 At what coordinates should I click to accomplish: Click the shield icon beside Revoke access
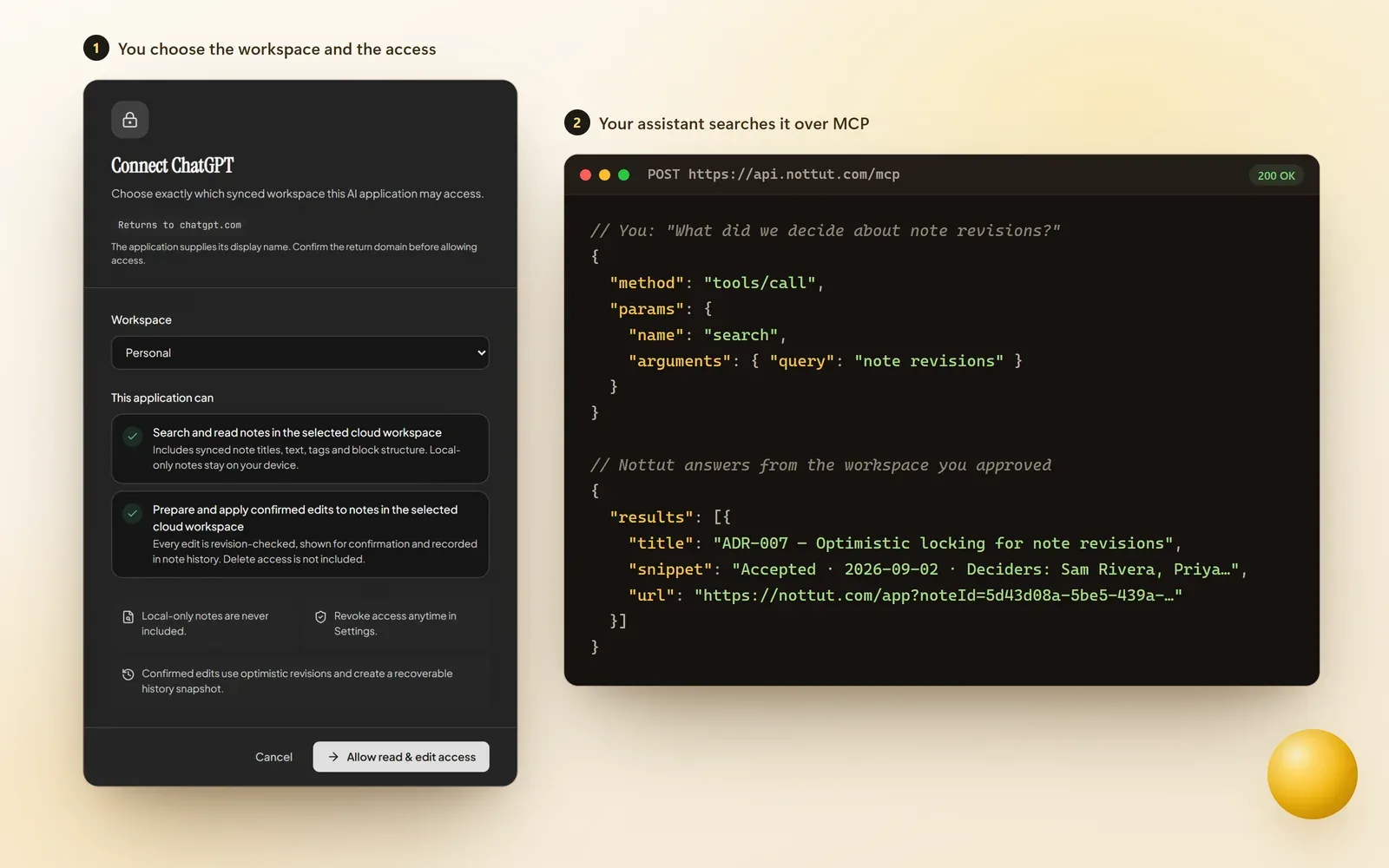point(320,617)
